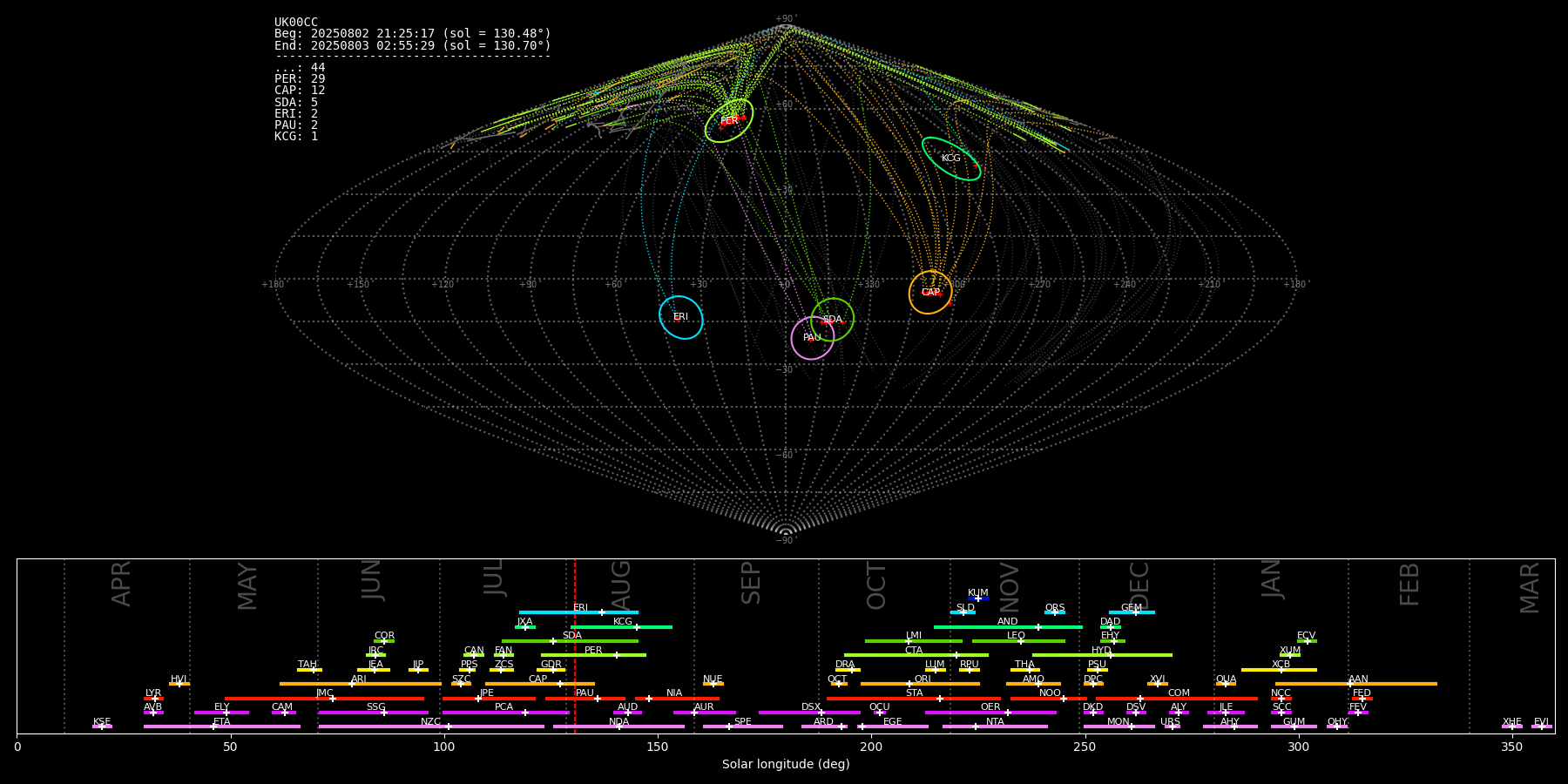This screenshot has height=784, width=1568.
Task: Click the HYD shower bar in the timeline
Action: pyautogui.click(x=1102, y=655)
